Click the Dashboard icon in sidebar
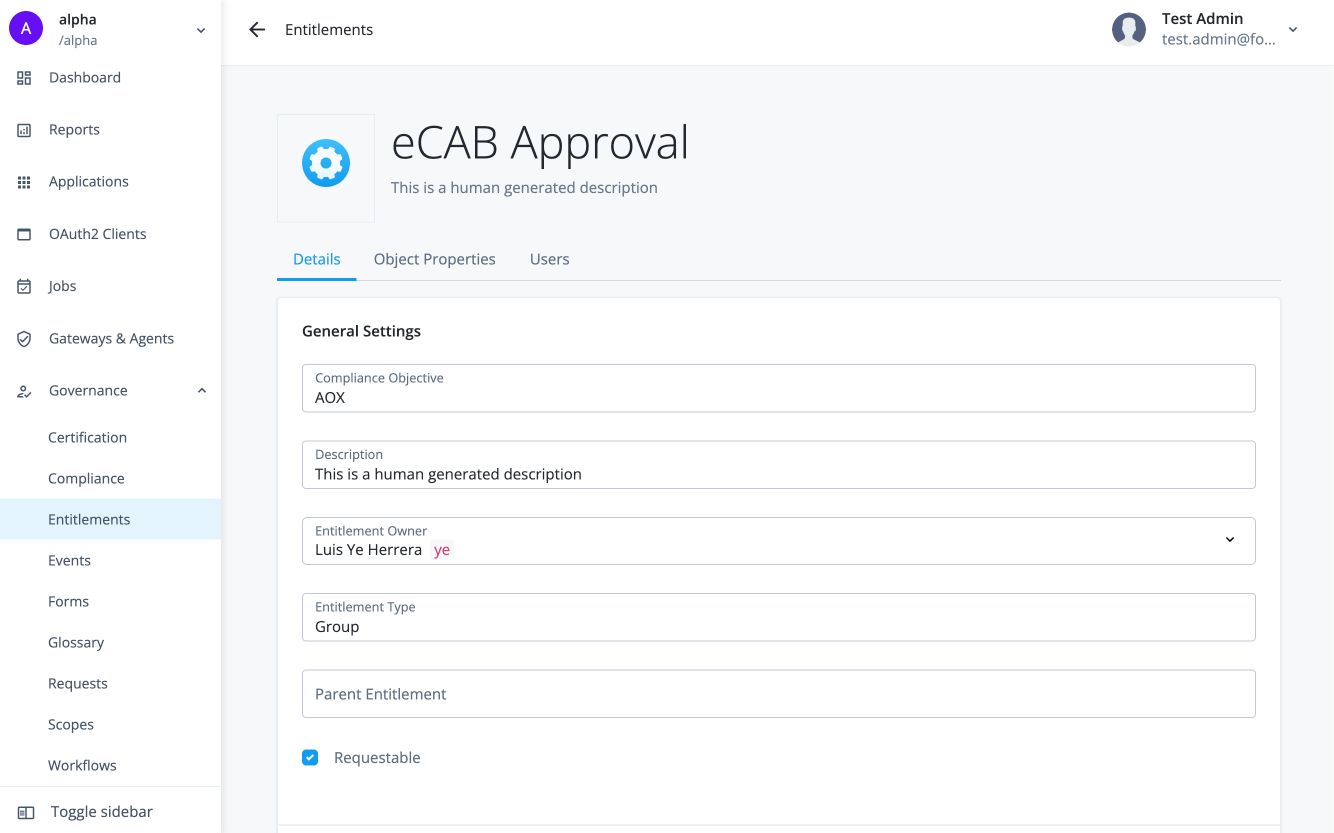This screenshot has height=833, width=1334. tap(25, 78)
